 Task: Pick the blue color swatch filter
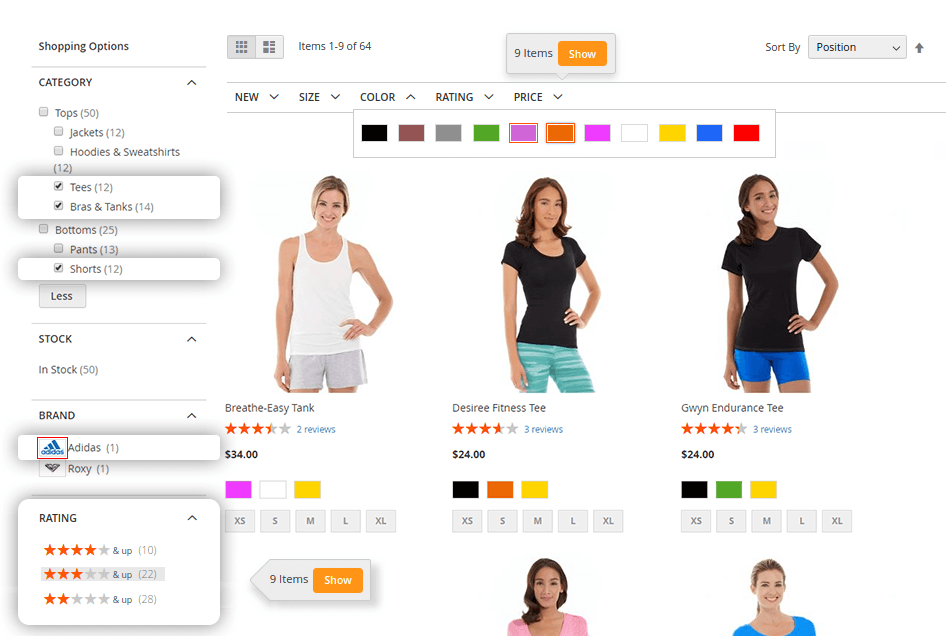(x=710, y=133)
